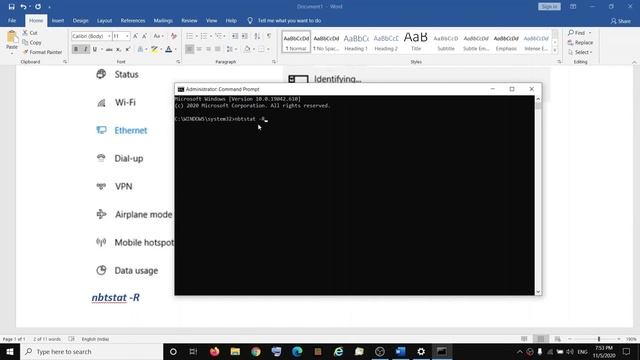Justify the paragraph text
Viewport: 640px width, 360px height.
pyautogui.click(x=218, y=49)
